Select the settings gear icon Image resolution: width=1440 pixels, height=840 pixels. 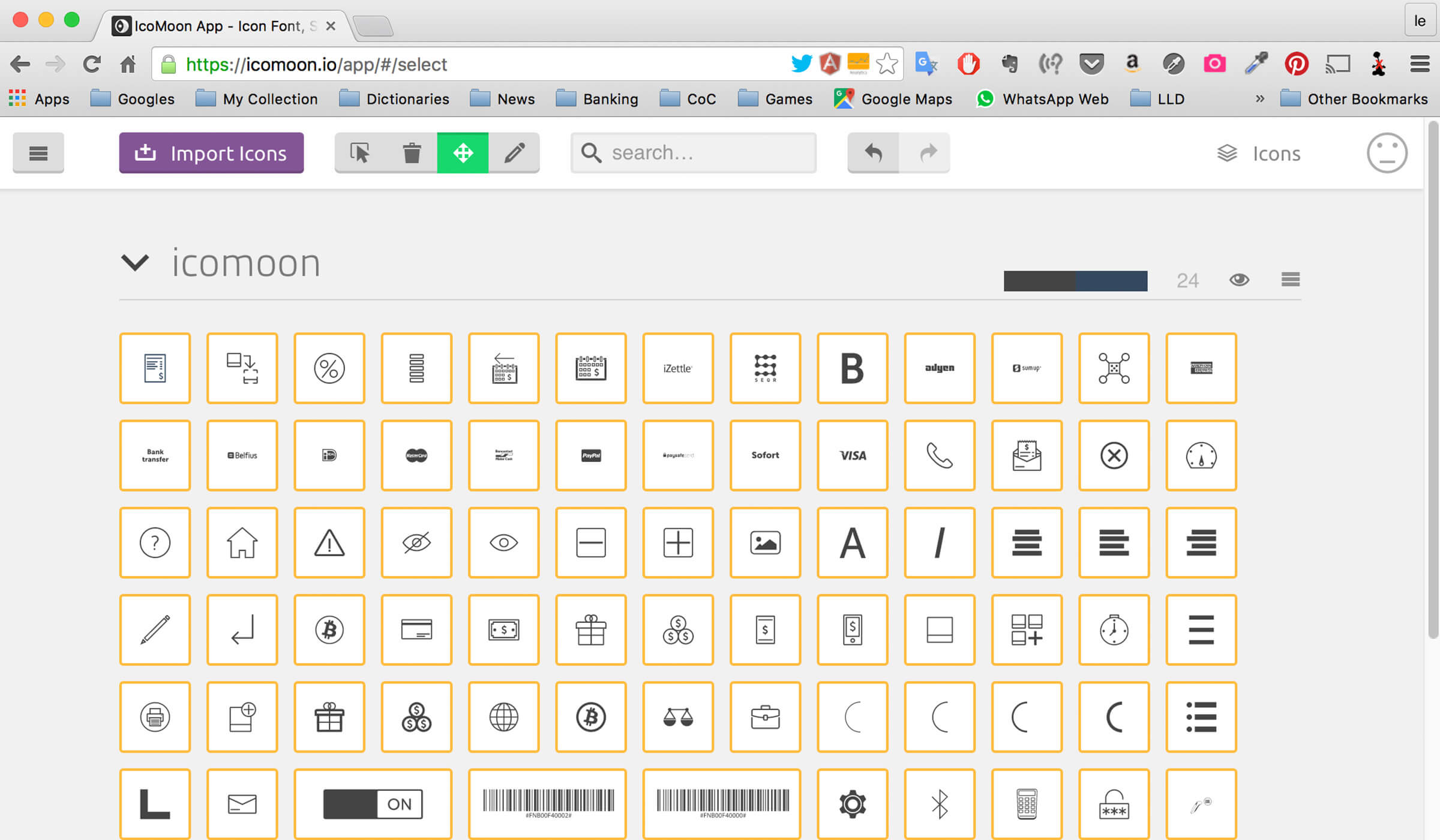tap(853, 804)
